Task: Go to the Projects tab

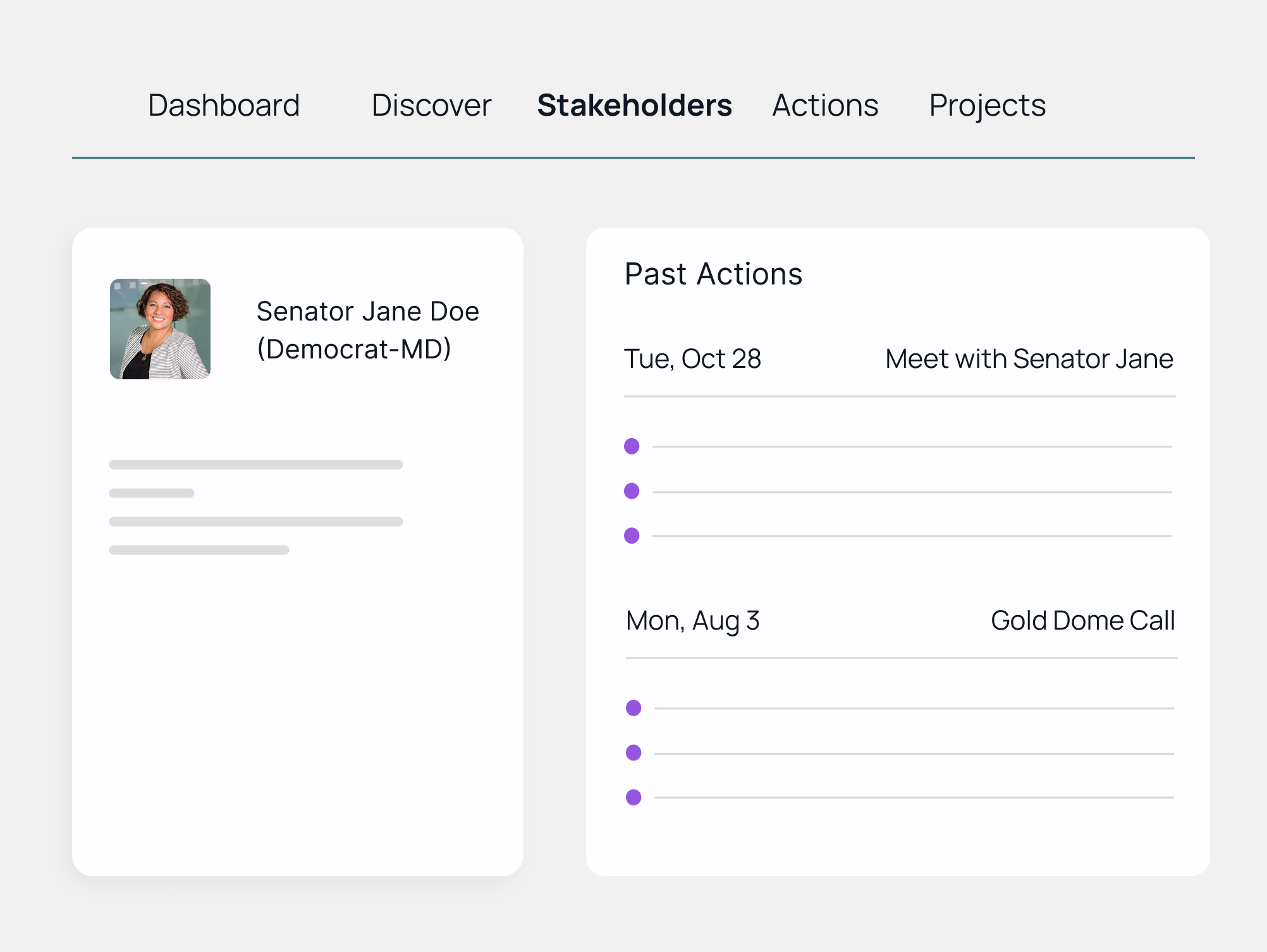Action: [986, 105]
